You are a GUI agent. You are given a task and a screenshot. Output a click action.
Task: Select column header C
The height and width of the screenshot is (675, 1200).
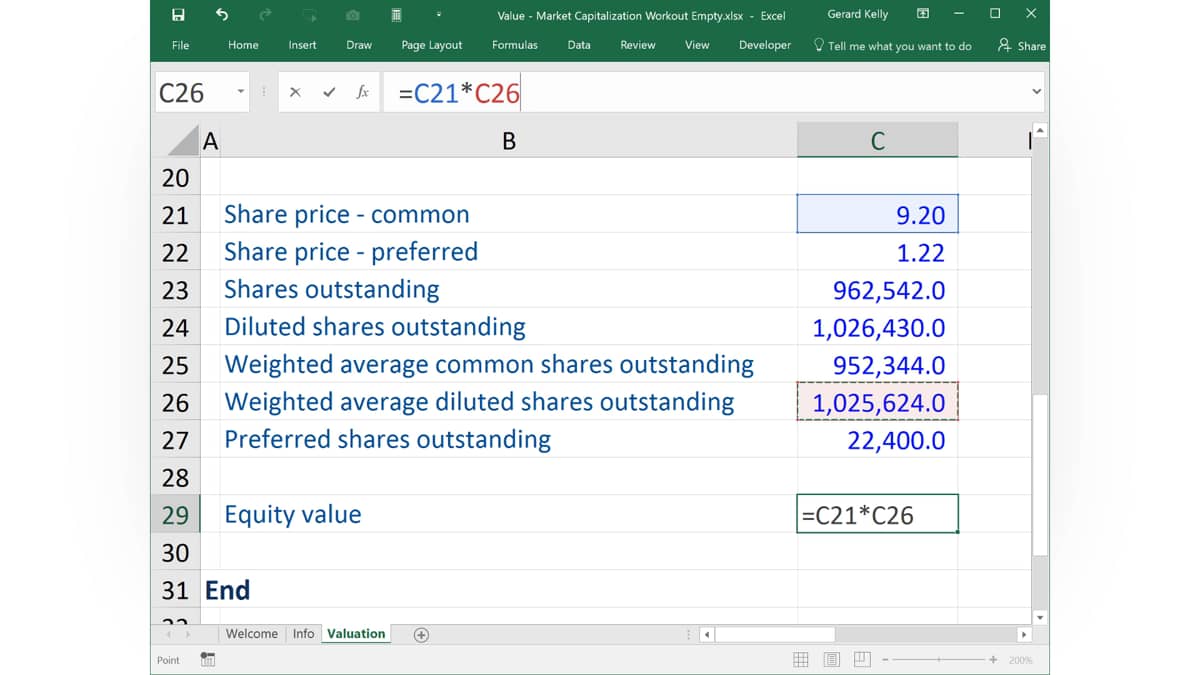(877, 141)
